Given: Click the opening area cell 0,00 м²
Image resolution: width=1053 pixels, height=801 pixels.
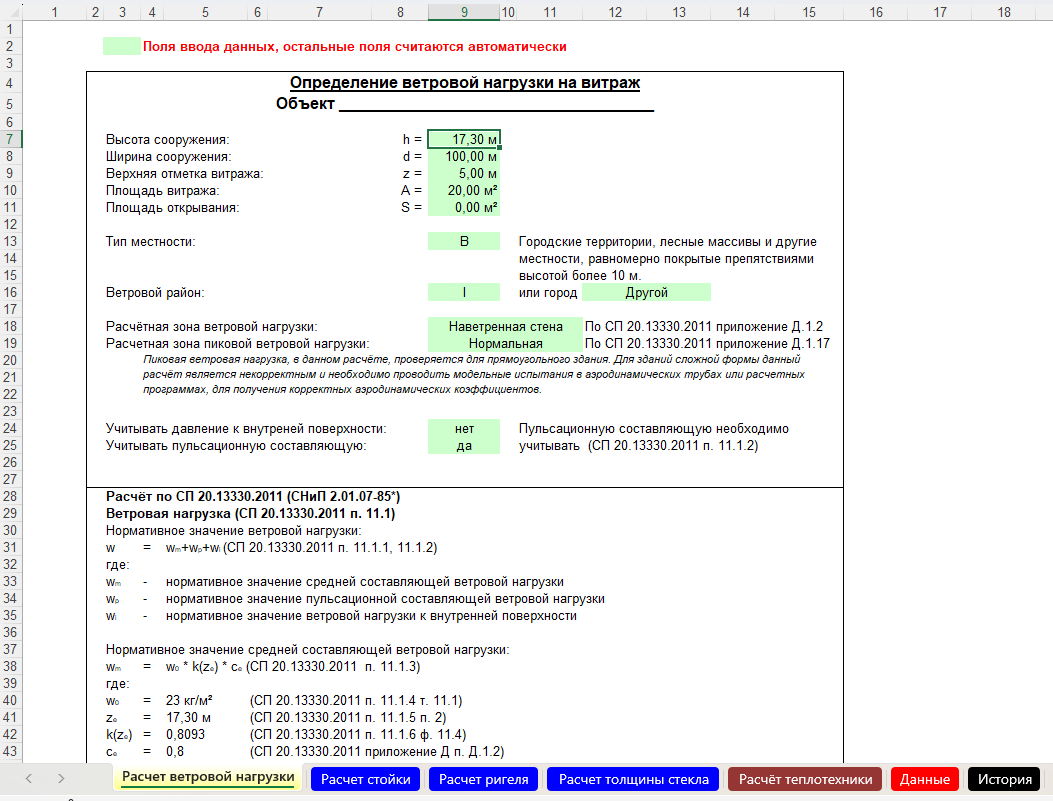Looking at the screenshot, I should [x=464, y=207].
